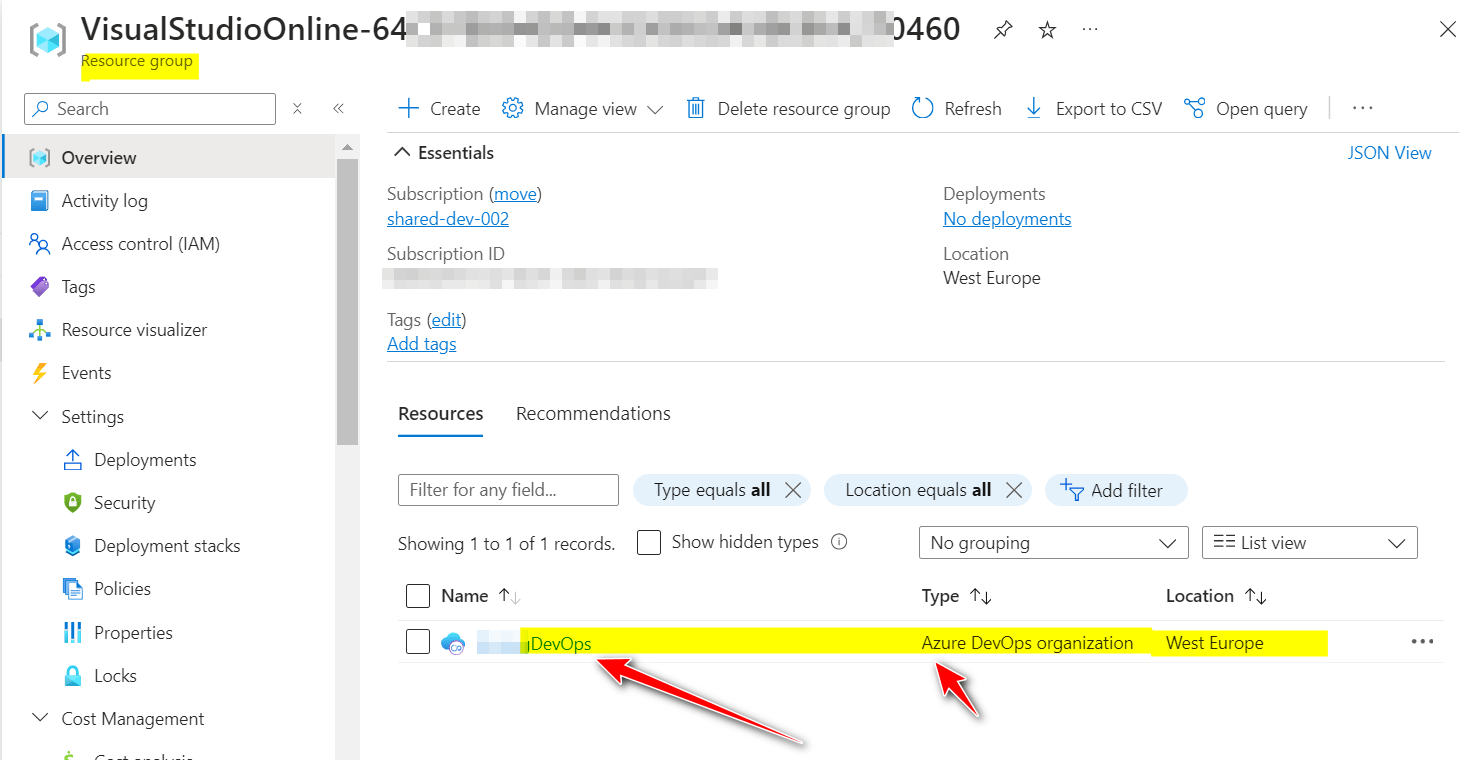This screenshot has height=760, width=1459.
Task: Click the Events lightning bolt icon
Action: pyautogui.click(x=40, y=373)
